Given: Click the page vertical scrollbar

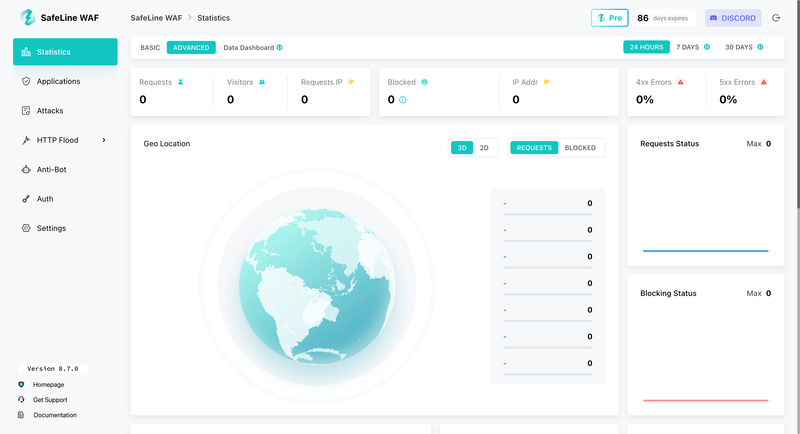Looking at the screenshot, I should tap(797, 105).
